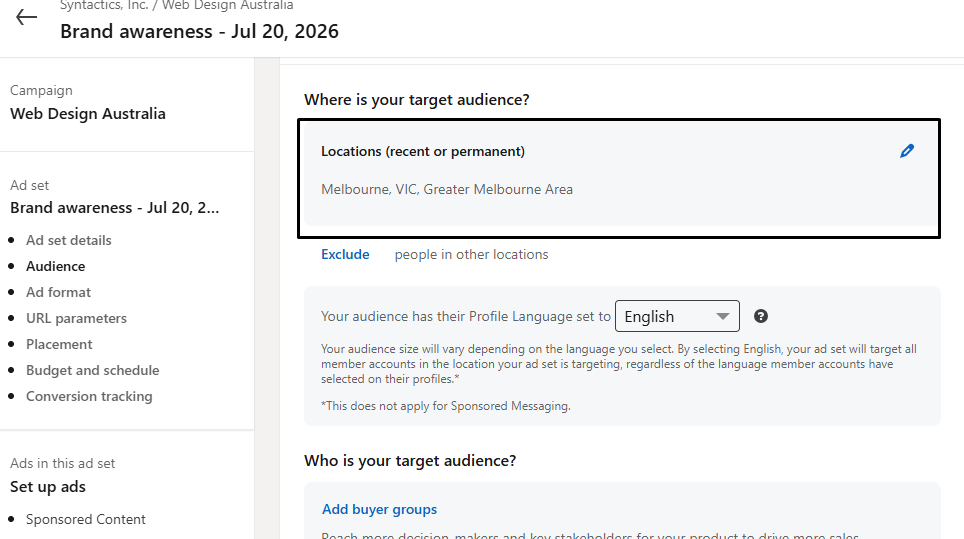Go back using the left arrow icon
Image resolution: width=964 pixels, height=539 pixels.
[26, 17]
